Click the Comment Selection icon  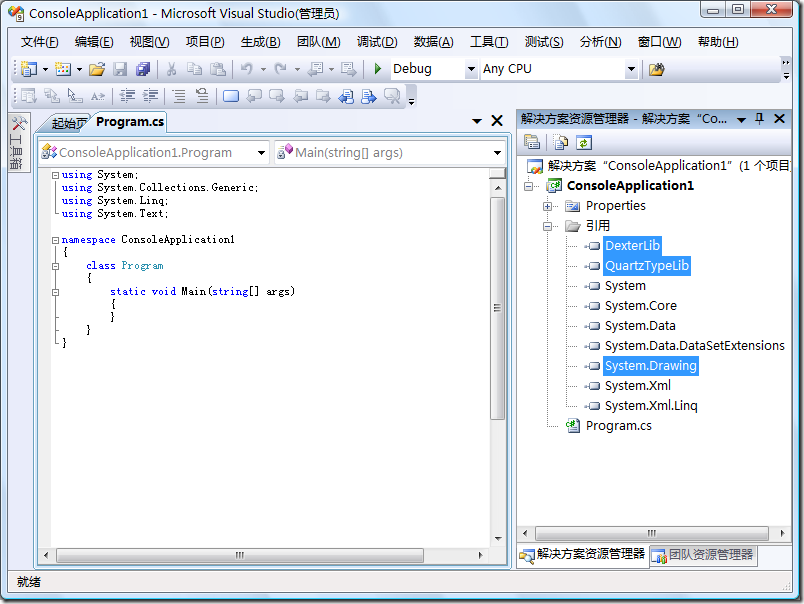pyautogui.click(x=179, y=96)
